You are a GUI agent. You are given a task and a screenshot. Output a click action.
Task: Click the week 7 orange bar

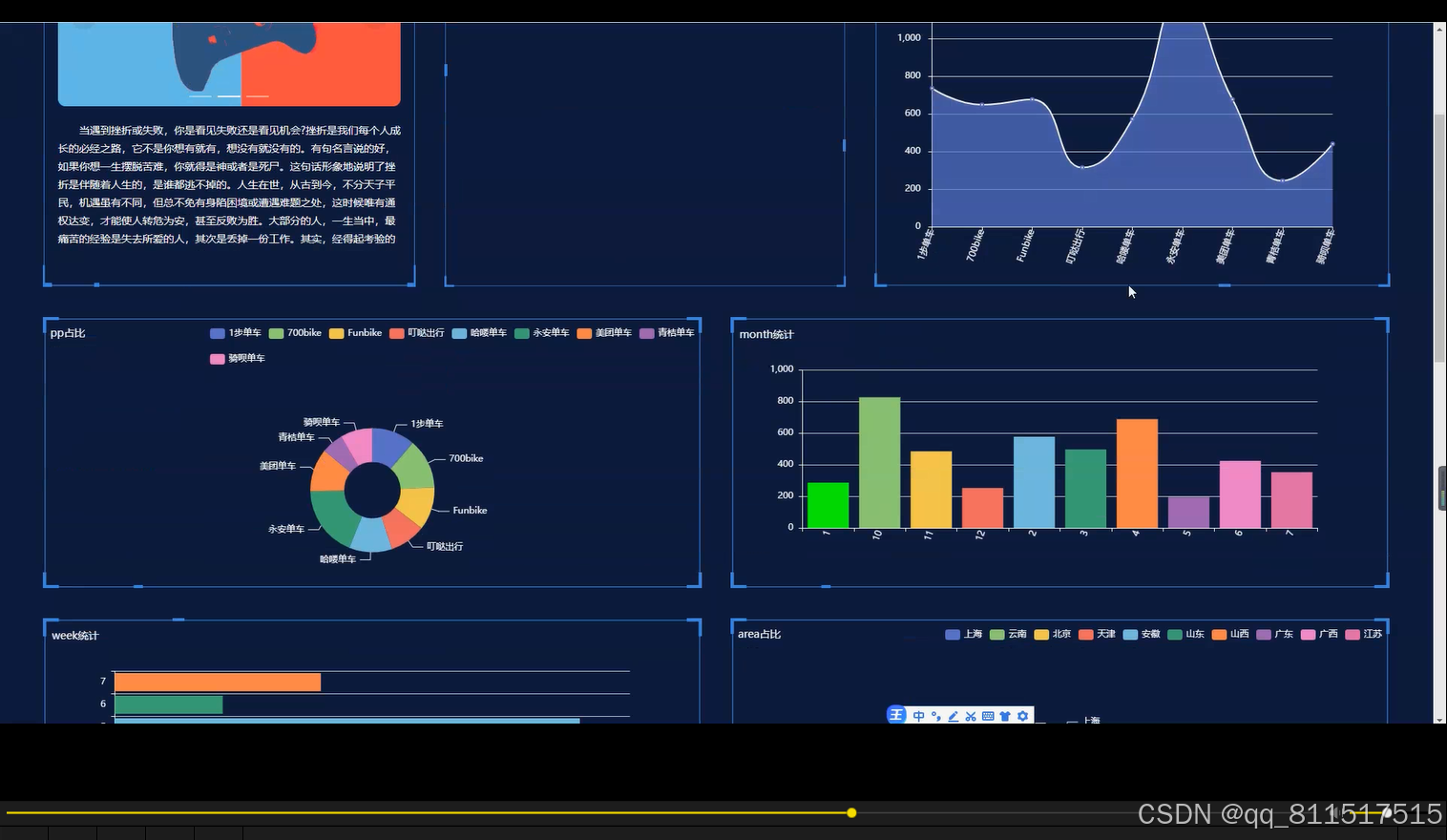click(x=218, y=682)
